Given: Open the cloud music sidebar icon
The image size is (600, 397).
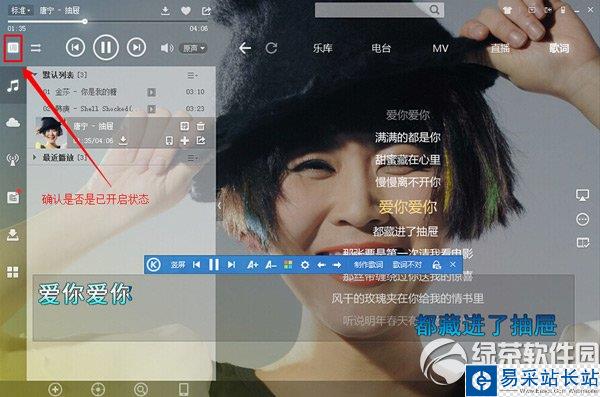Looking at the screenshot, I should coord(13,123).
